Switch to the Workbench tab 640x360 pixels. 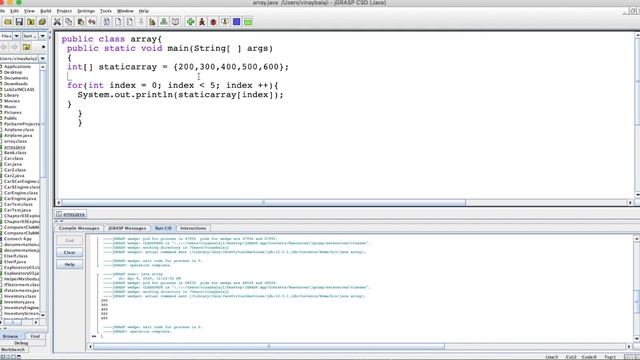point(13,349)
